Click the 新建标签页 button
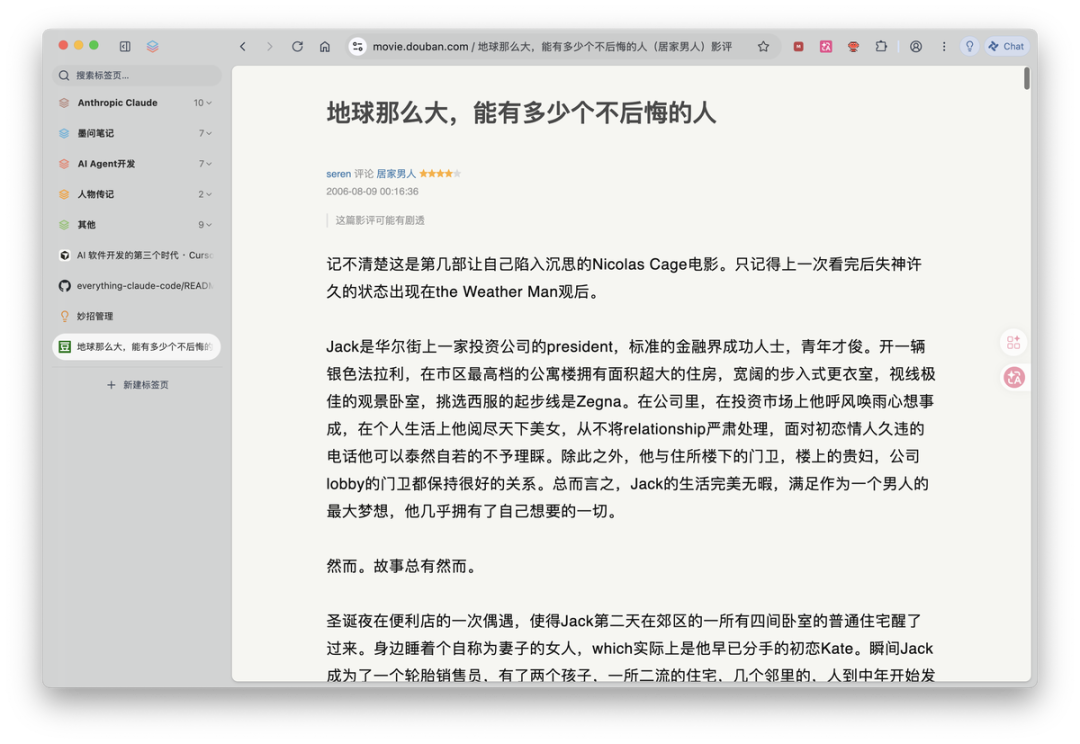Image resolution: width=1080 pixels, height=744 pixels. click(137, 384)
